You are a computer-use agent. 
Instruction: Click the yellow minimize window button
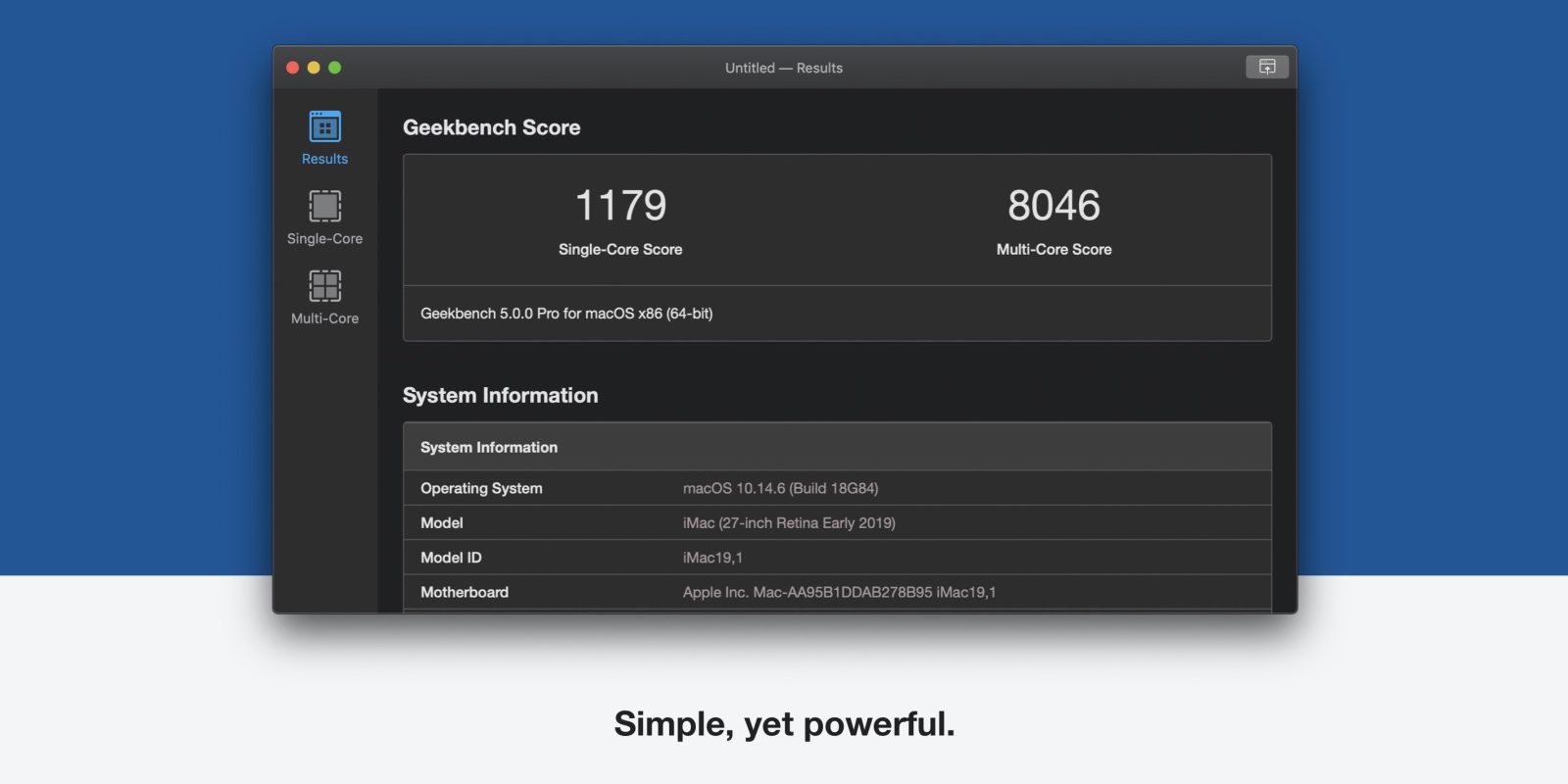(314, 68)
